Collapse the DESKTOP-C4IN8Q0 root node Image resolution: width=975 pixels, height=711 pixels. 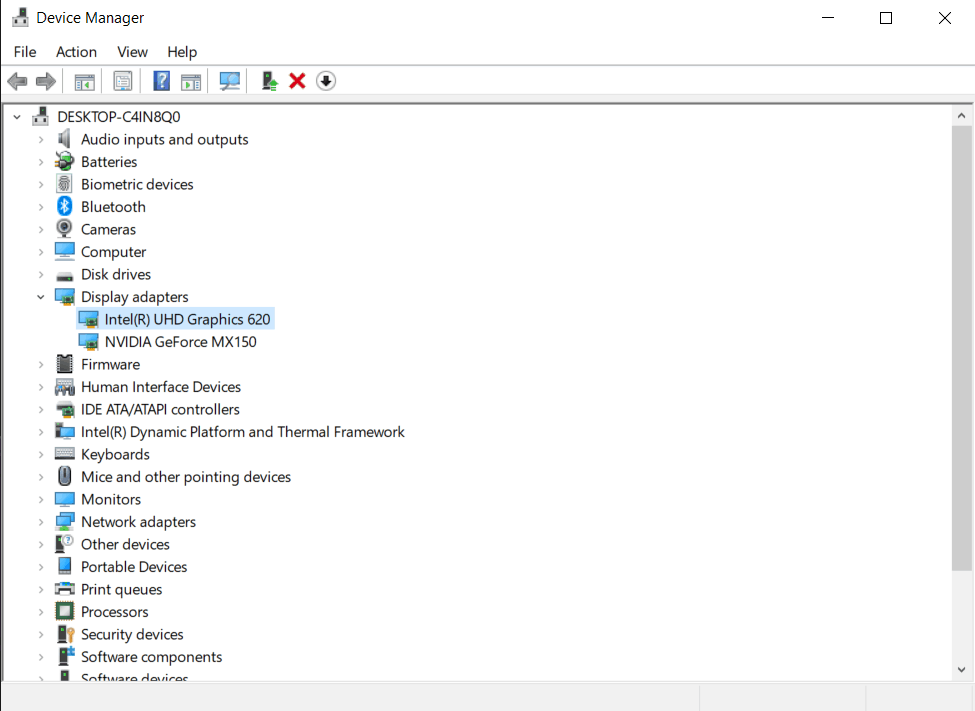(x=17, y=117)
